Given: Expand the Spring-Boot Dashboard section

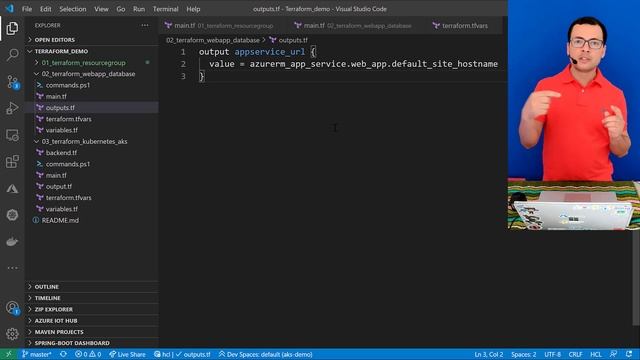Looking at the screenshot, I should [72, 343].
